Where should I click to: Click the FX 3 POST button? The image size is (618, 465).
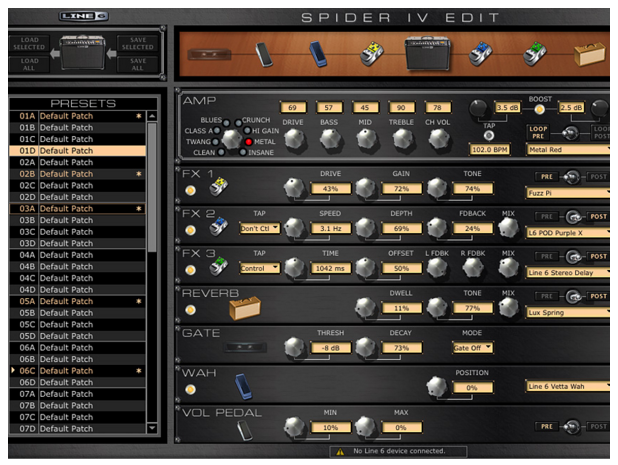(598, 257)
